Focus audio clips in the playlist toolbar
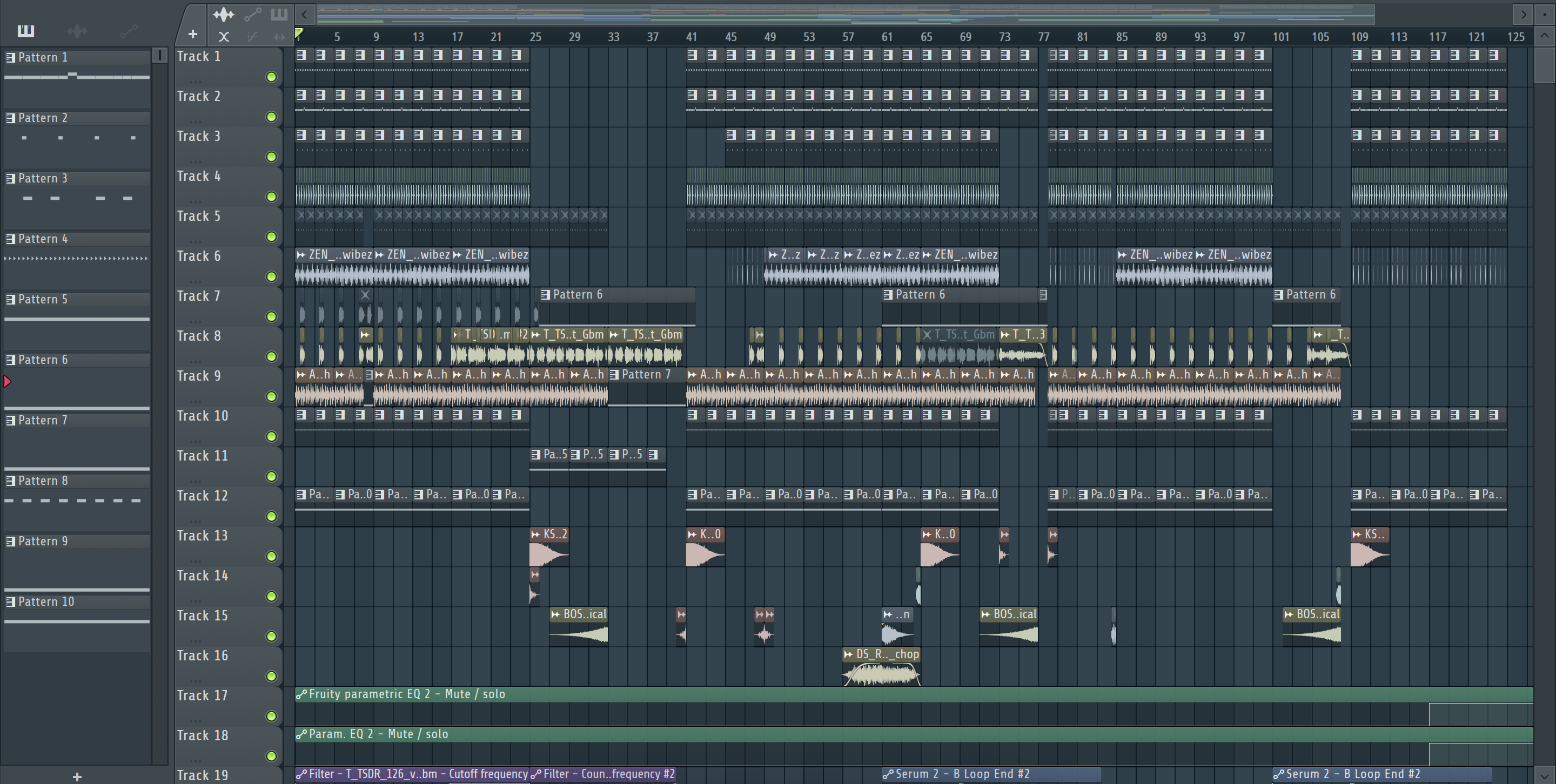The height and width of the screenshot is (784, 1556). pos(224,14)
